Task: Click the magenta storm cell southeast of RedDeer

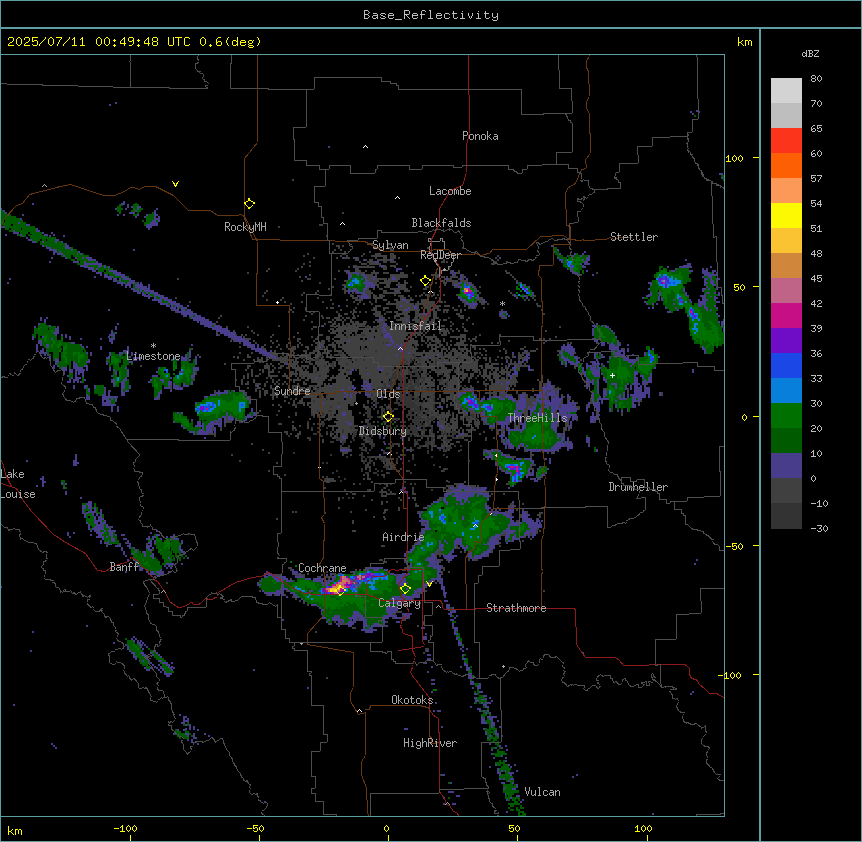Action: click(x=467, y=291)
